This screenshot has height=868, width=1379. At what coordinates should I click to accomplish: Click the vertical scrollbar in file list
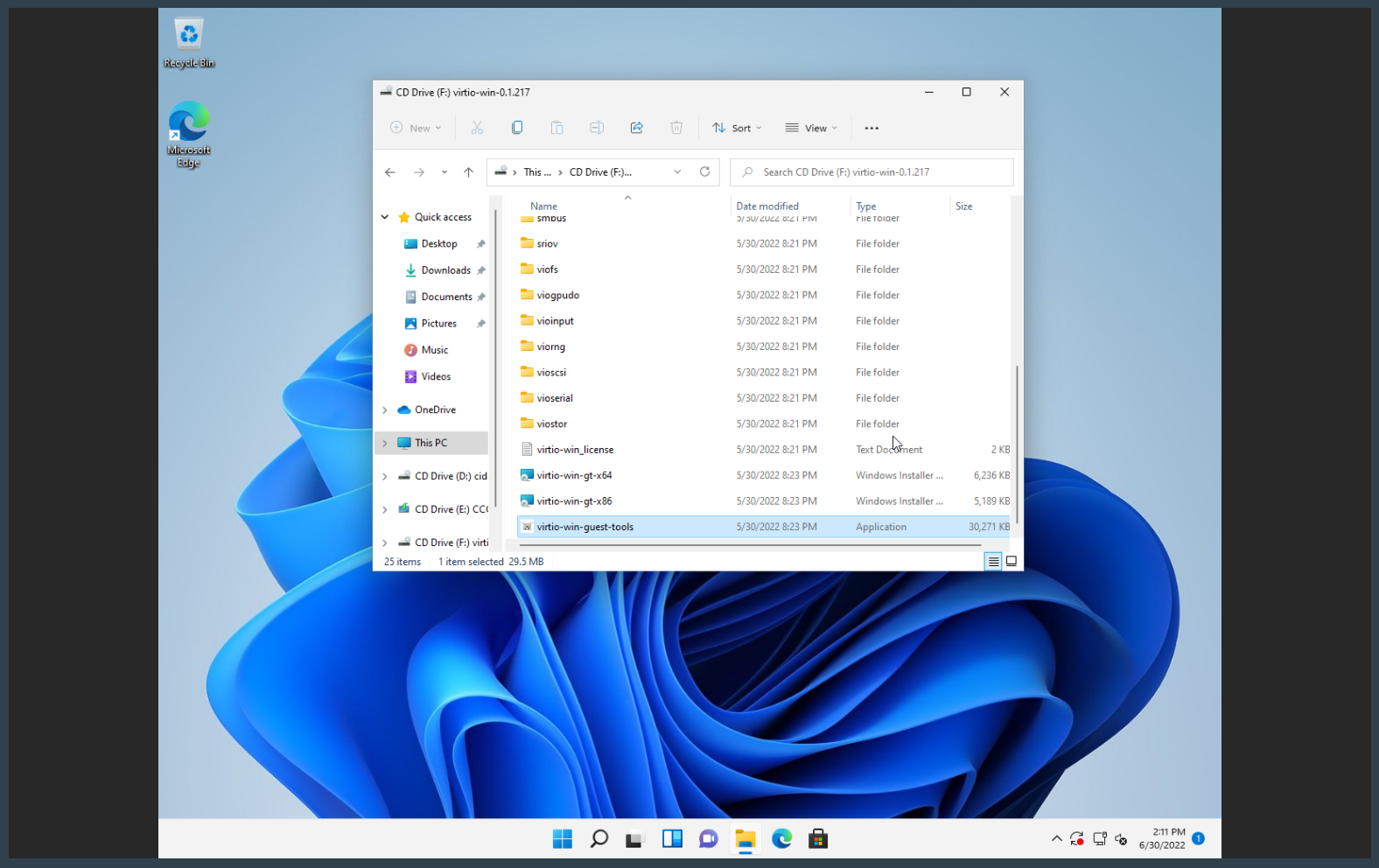[x=1017, y=445]
